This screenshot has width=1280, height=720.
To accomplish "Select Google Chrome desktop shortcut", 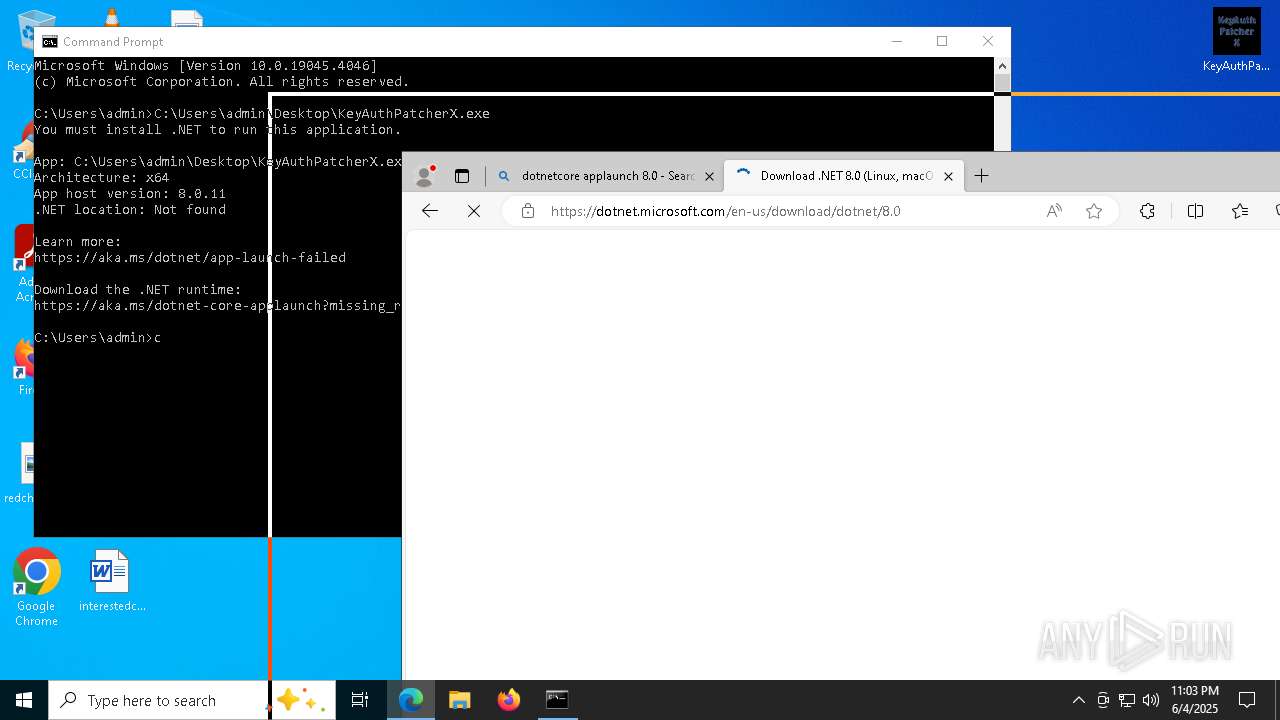I will [36, 588].
